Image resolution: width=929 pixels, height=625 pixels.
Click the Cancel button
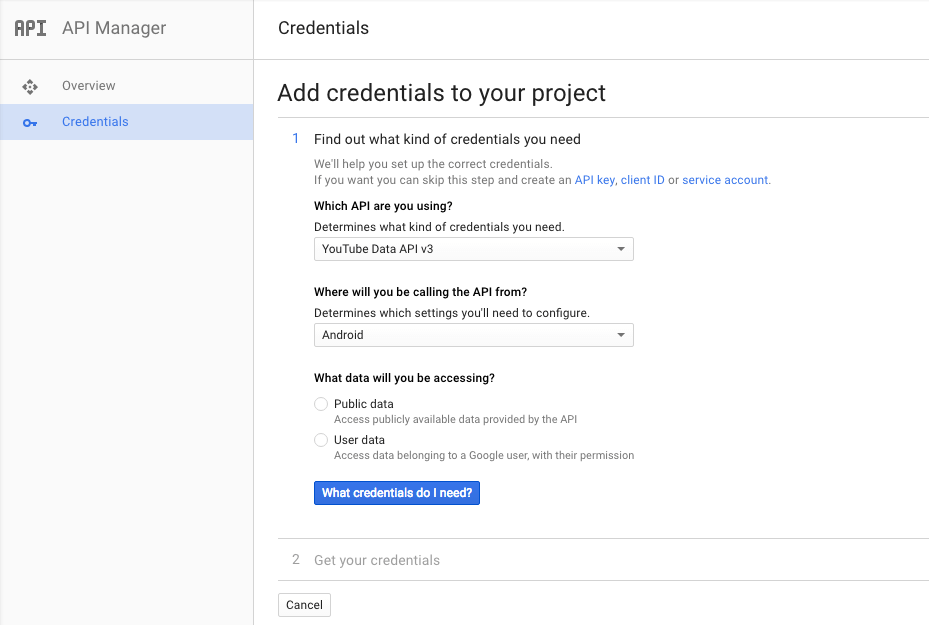point(305,605)
